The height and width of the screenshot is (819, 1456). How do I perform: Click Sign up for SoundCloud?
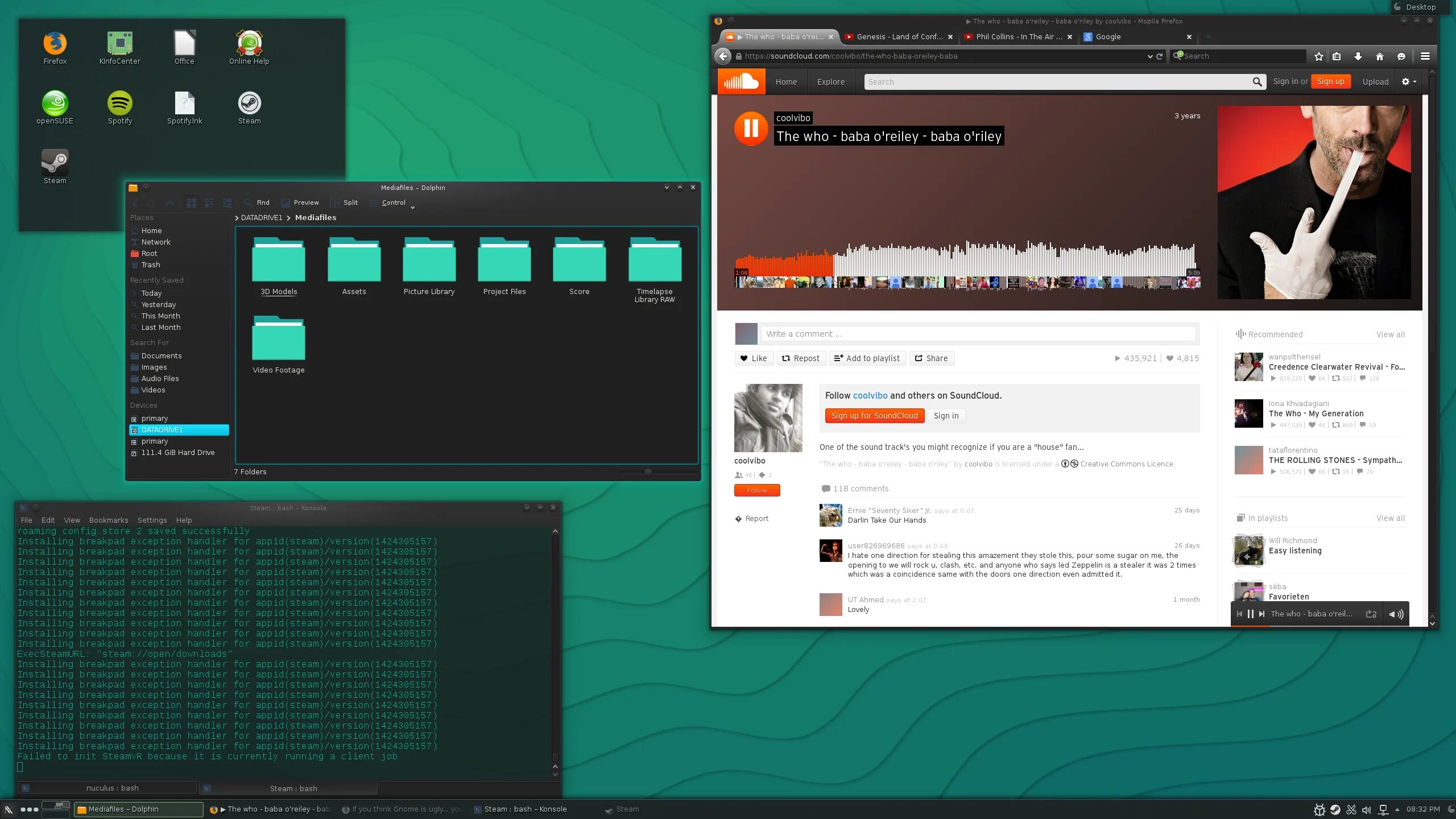pyautogui.click(x=874, y=416)
